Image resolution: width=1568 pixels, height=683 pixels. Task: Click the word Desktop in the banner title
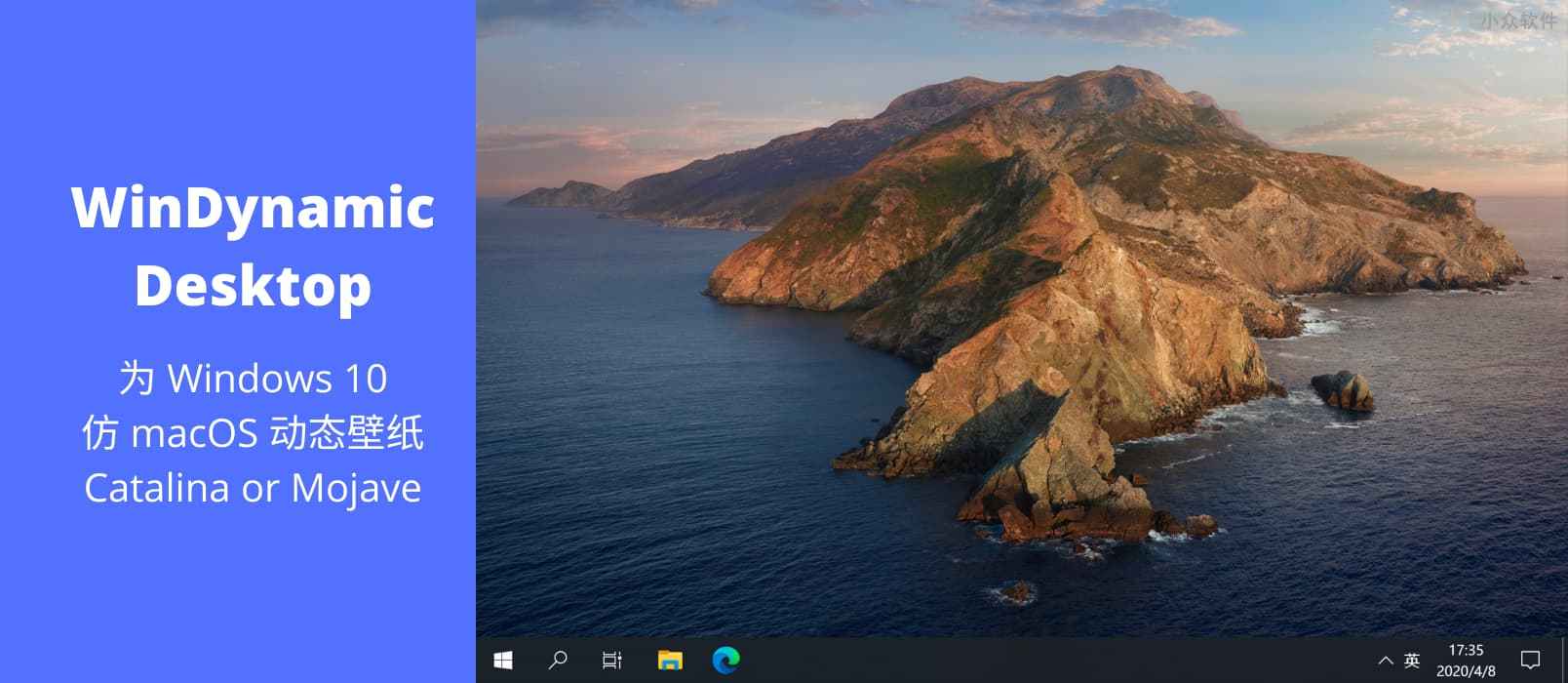click(x=253, y=286)
